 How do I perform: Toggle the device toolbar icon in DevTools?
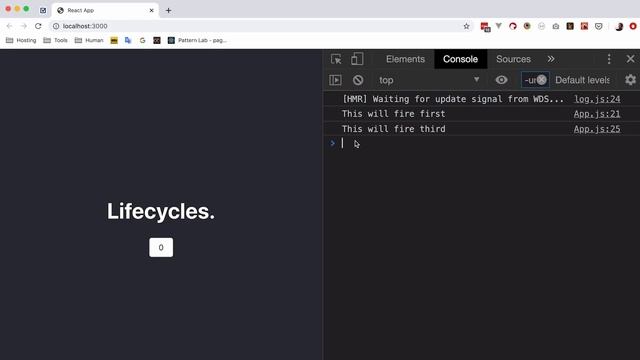tap(357, 59)
